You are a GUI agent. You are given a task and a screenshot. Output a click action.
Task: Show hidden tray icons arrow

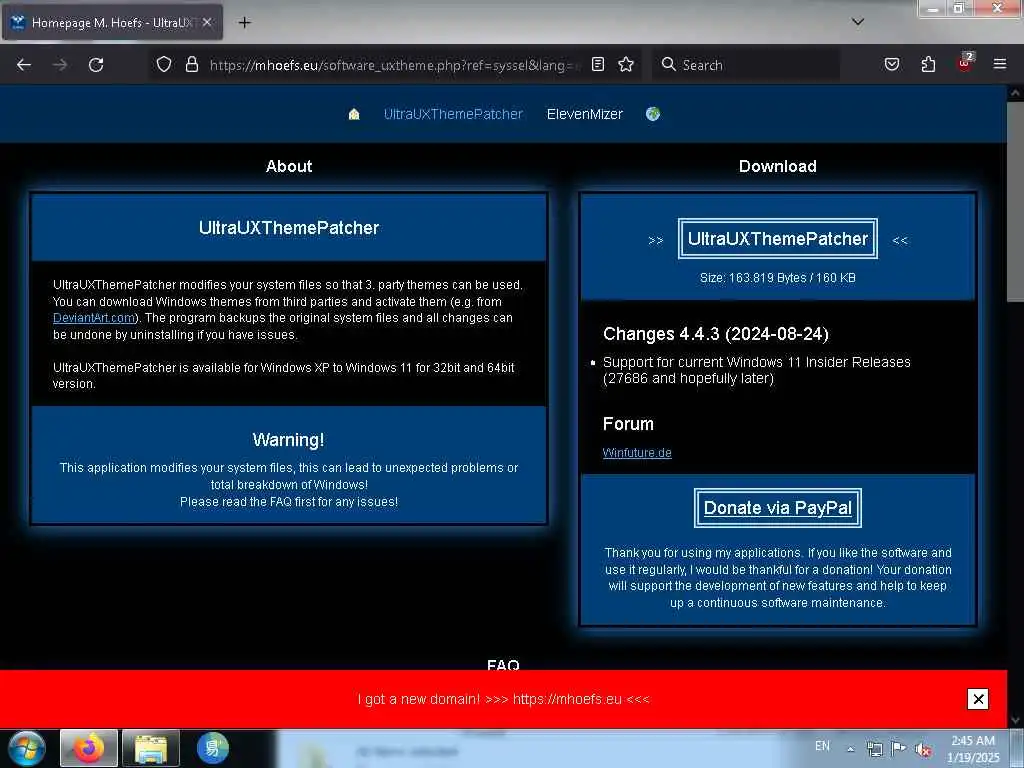(850, 749)
